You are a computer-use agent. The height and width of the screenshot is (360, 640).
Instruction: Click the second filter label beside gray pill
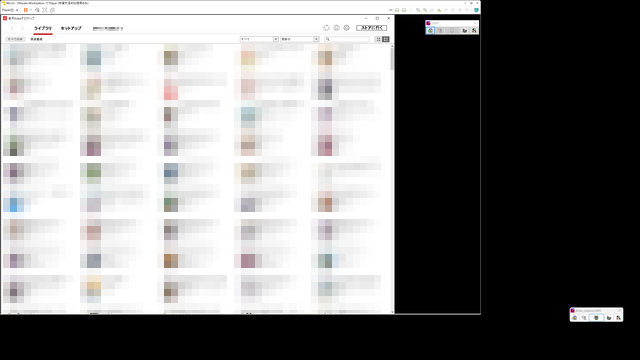pos(36,39)
